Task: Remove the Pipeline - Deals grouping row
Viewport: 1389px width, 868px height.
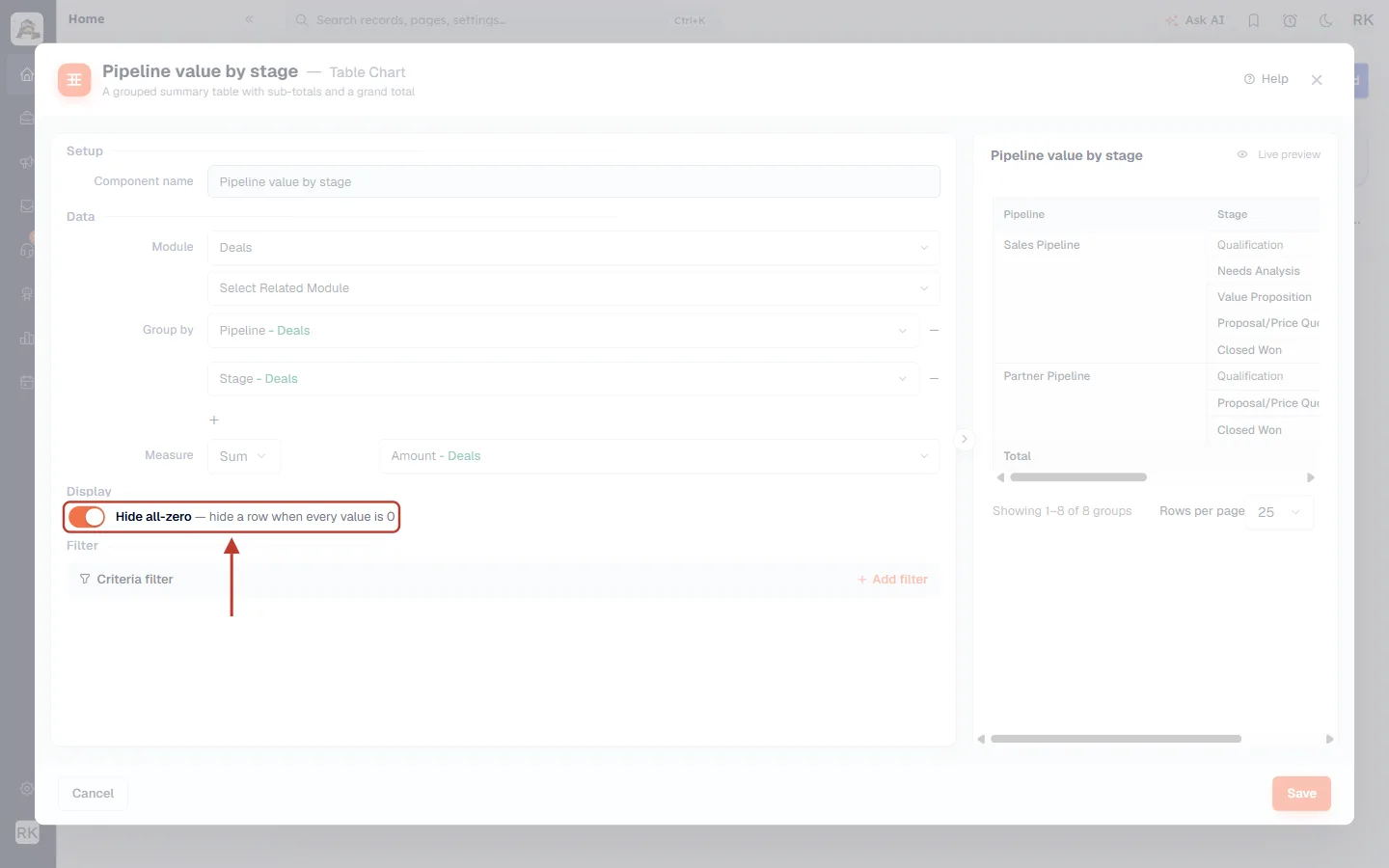Action: point(934,331)
